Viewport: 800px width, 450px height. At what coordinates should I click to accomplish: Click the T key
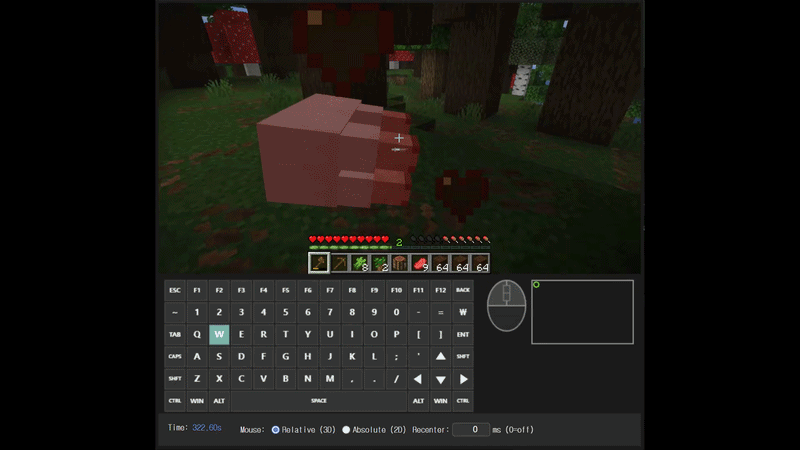286,335
